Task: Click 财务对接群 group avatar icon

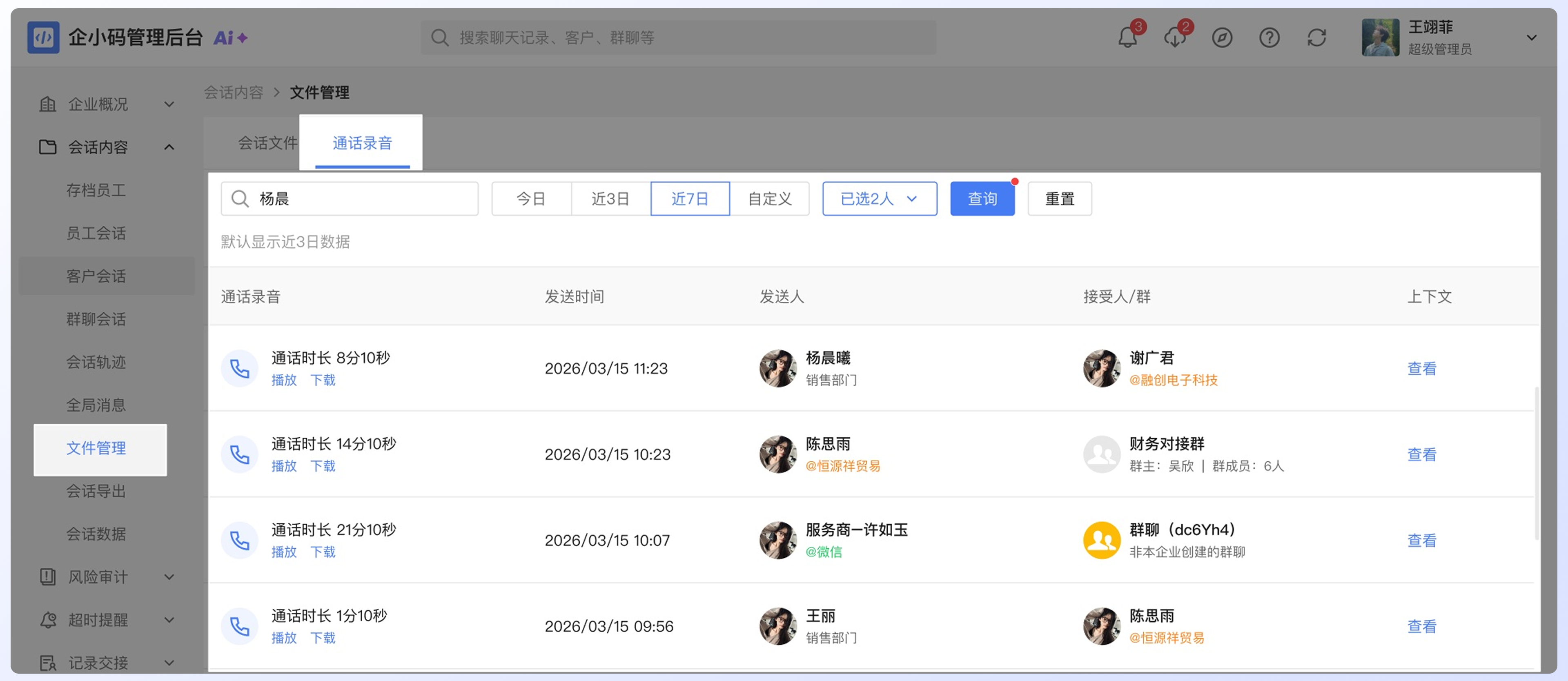Action: 1102,454
